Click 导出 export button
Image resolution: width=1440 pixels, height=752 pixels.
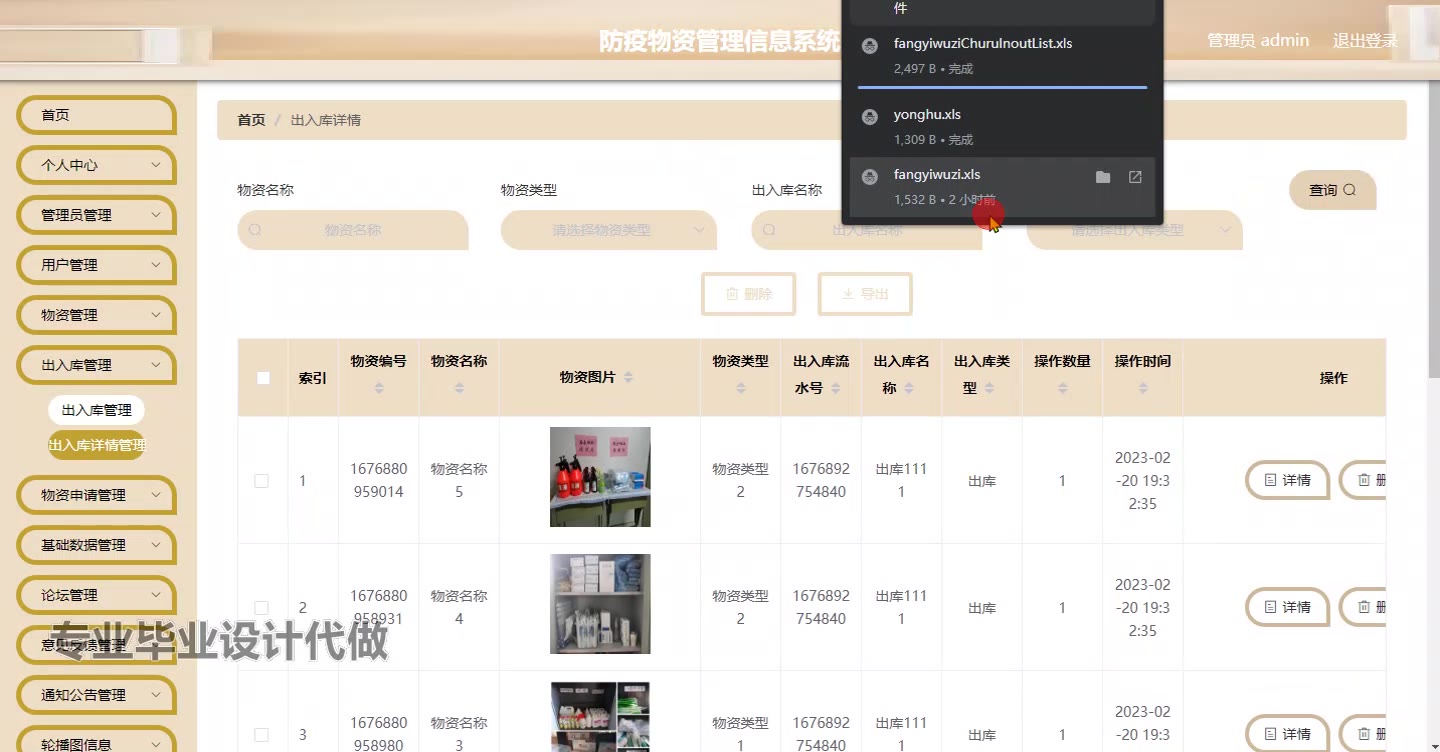865,294
